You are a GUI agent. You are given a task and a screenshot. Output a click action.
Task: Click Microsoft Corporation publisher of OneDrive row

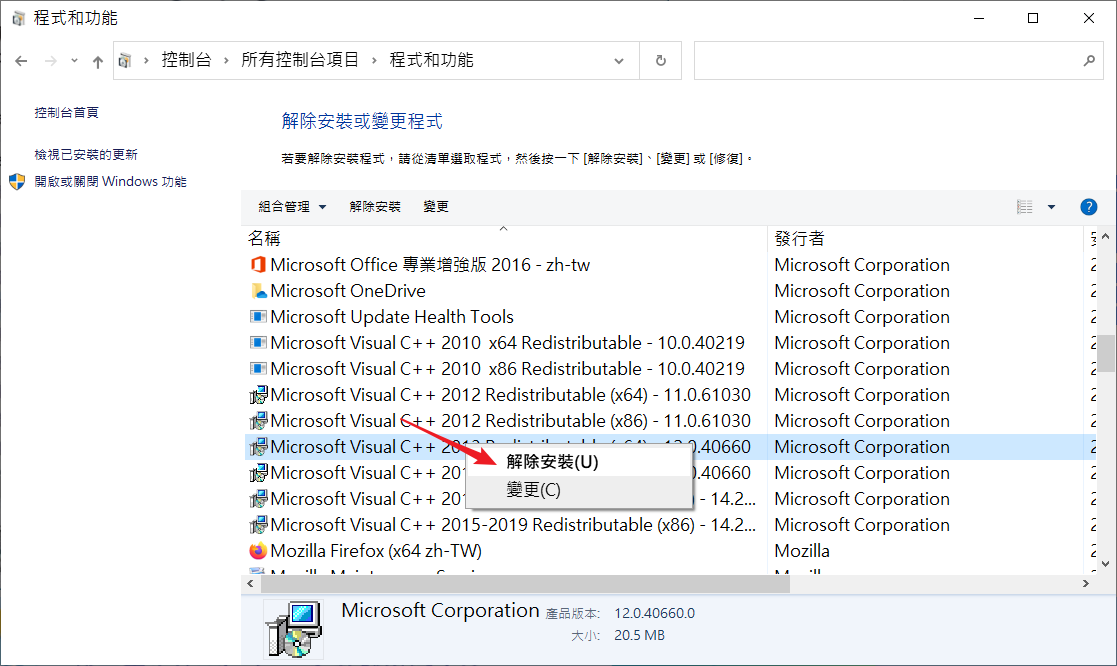862,291
